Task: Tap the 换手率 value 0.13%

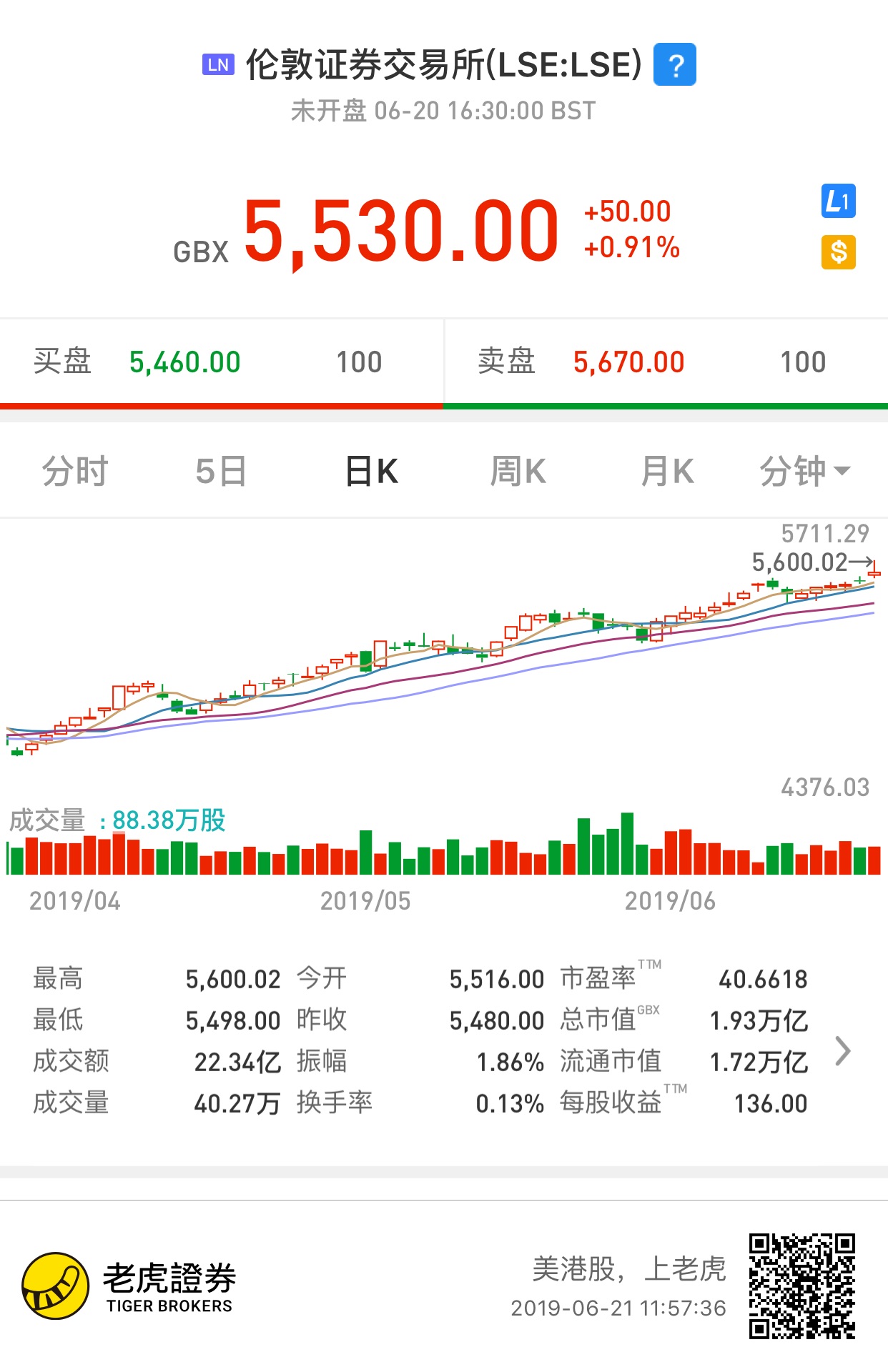Action: tap(510, 1103)
